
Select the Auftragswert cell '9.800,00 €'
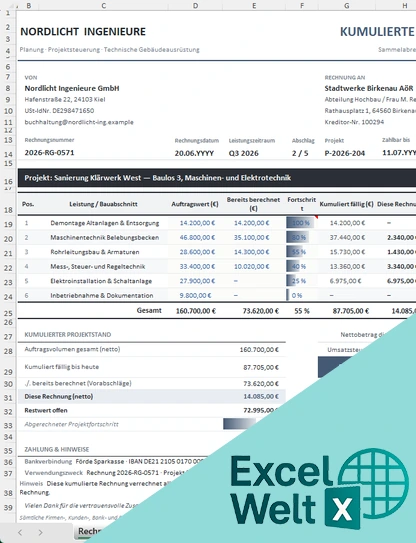[195, 296]
